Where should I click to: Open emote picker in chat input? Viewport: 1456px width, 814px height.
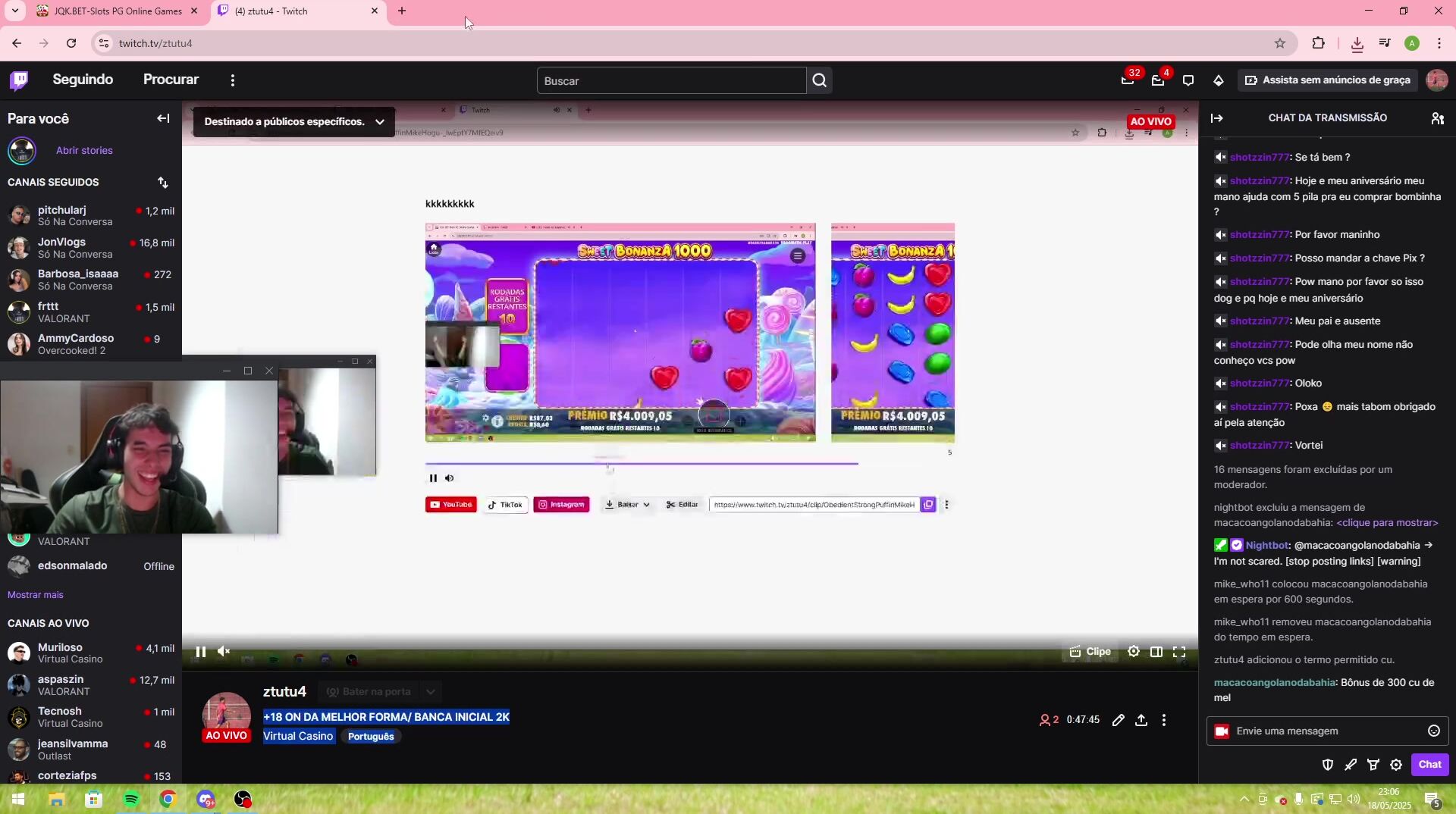coord(1434,731)
